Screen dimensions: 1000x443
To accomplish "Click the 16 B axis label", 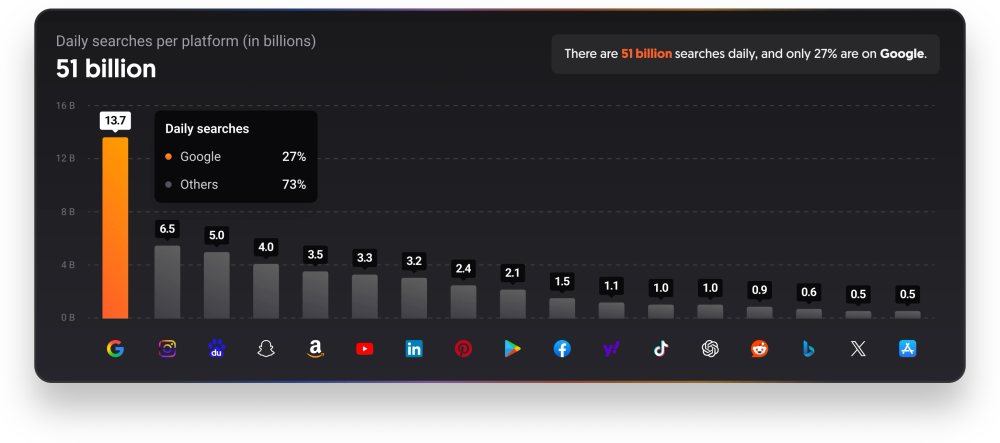I will (65, 105).
